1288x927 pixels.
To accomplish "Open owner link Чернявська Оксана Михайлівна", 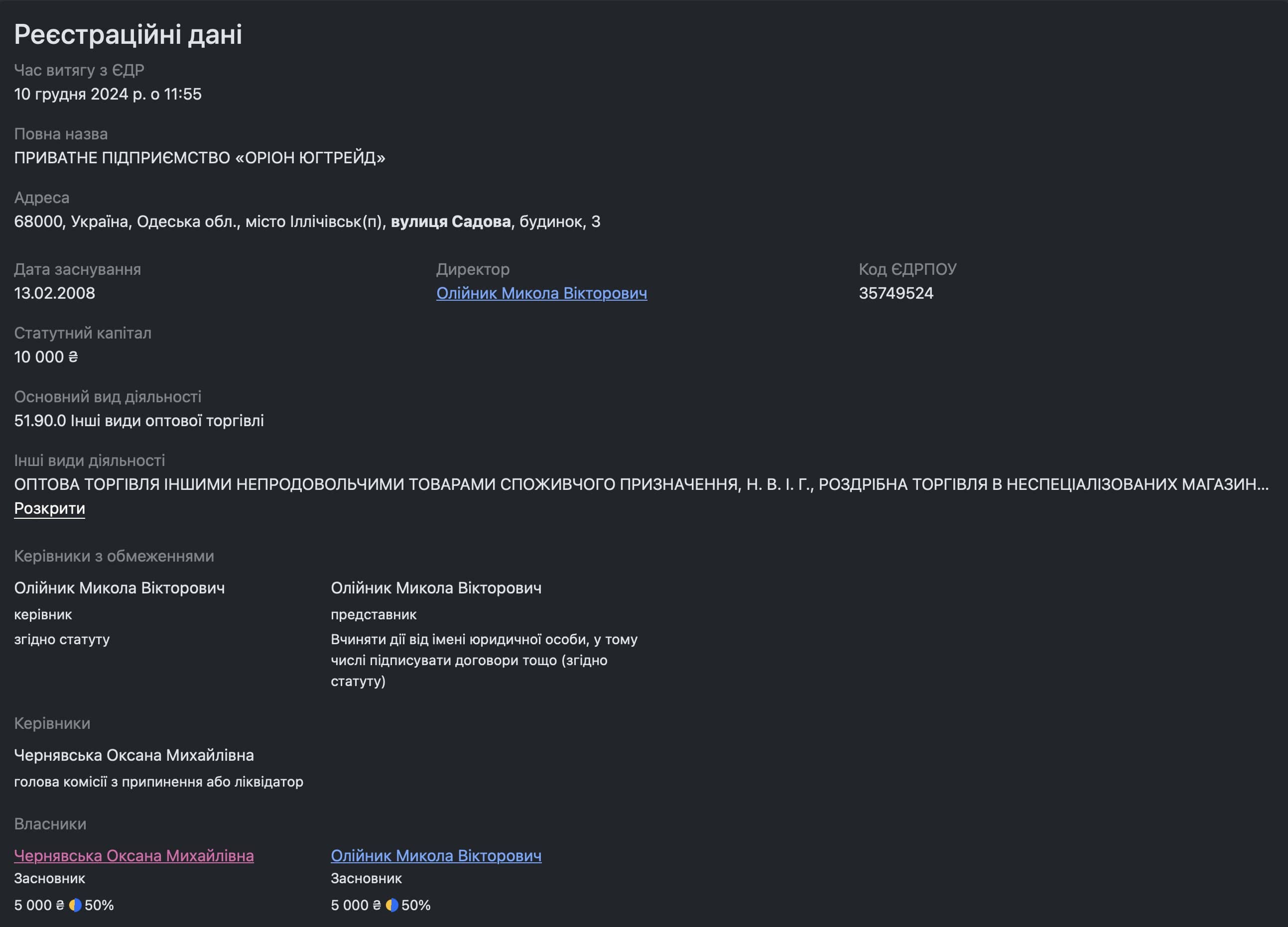I will 134,855.
